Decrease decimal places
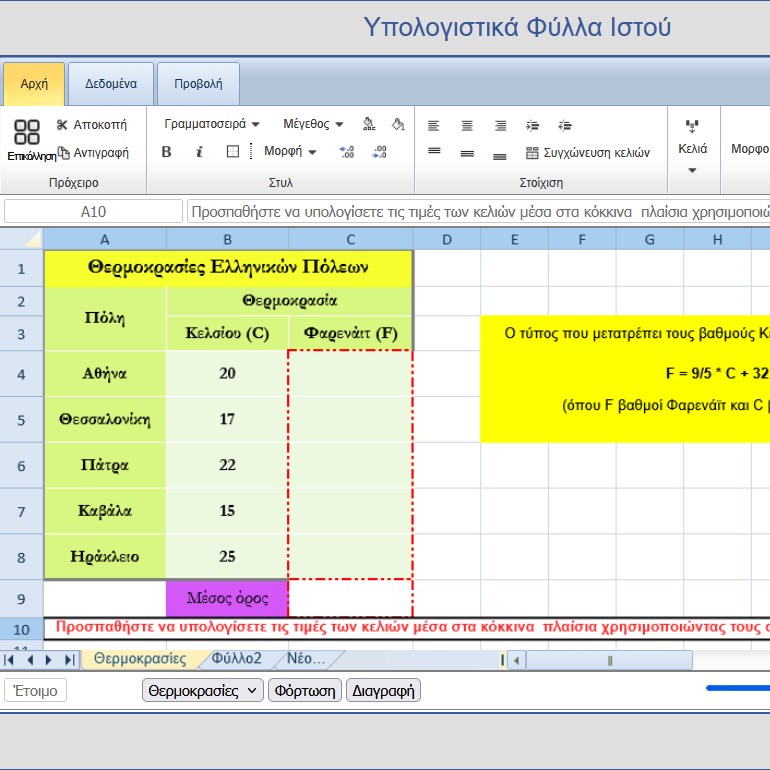Viewport: 770px width, 770px height. click(379, 152)
